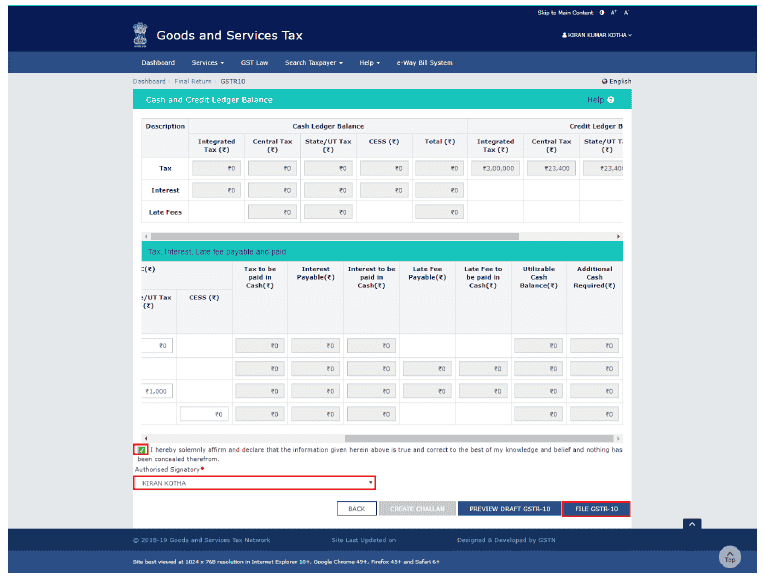Expand the Search Taxpayer menu
The width and height of the screenshot is (765, 583).
(x=314, y=62)
